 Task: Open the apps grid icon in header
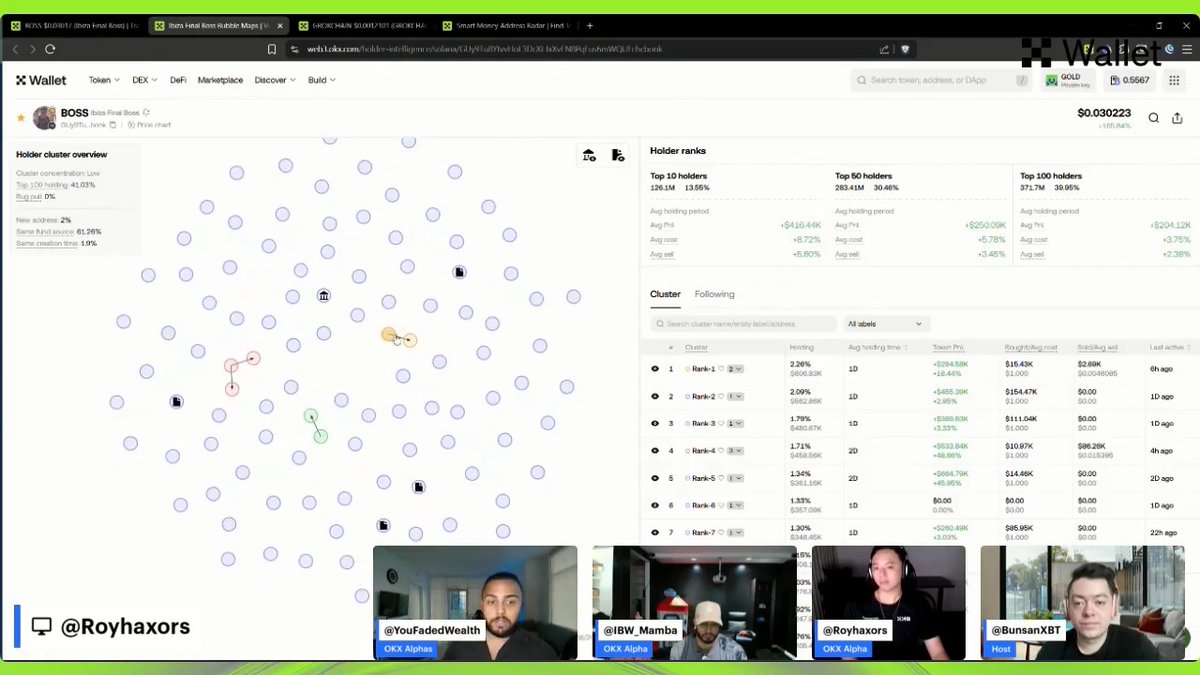1174,80
